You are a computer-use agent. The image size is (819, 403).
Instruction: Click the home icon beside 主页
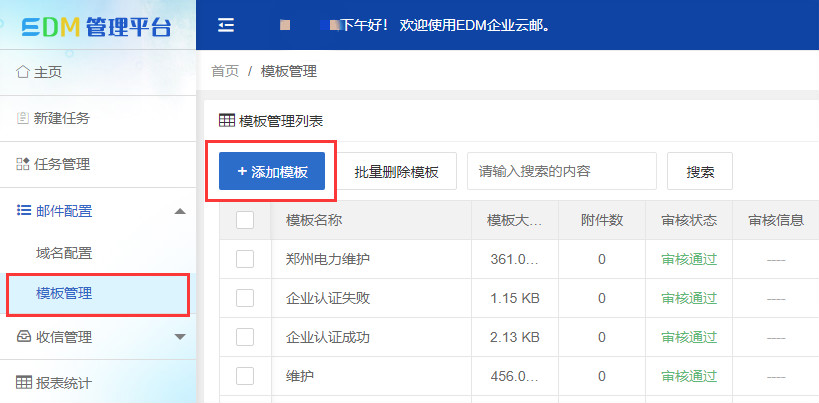click(x=23, y=72)
